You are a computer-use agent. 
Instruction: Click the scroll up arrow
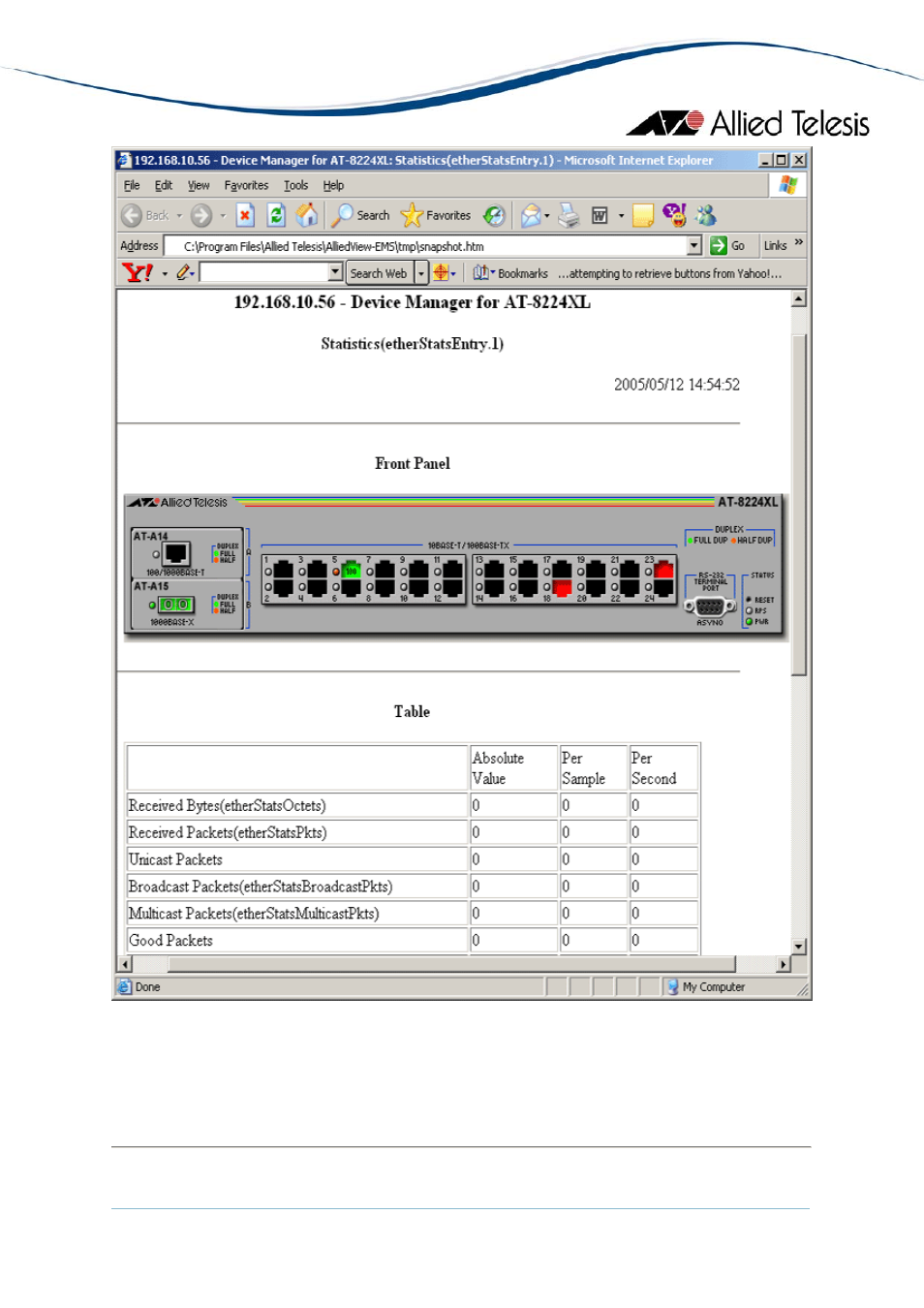point(799,299)
